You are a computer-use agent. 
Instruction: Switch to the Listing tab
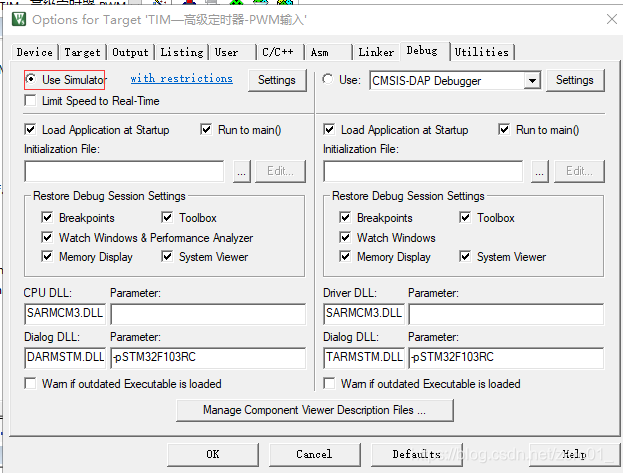pyautogui.click(x=182, y=52)
